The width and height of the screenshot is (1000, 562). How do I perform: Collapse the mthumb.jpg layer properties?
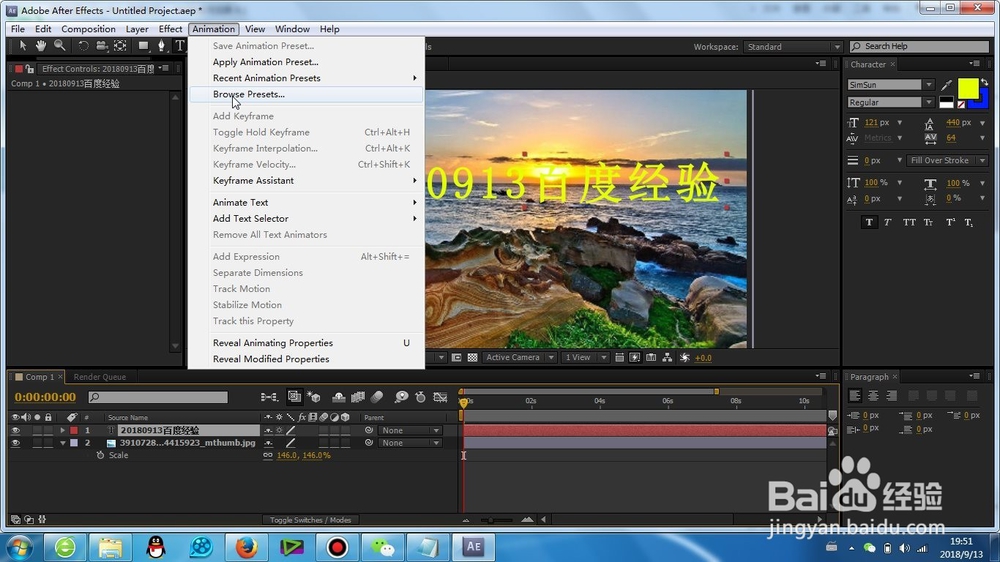[x=62, y=443]
